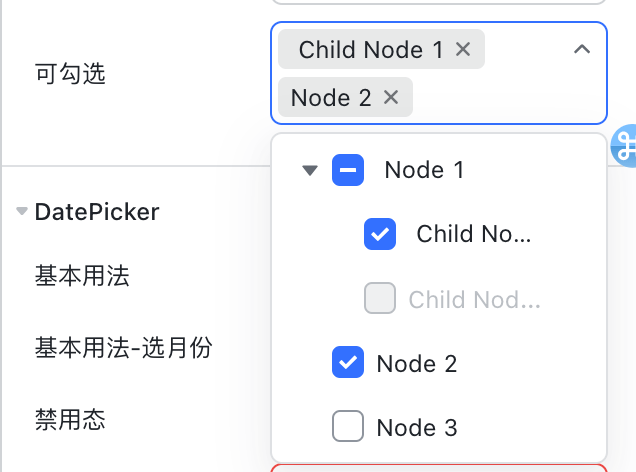Screen dimensions: 636x472
Task: Click the disabled greyed-out child checkbox
Action: click(380, 298)
